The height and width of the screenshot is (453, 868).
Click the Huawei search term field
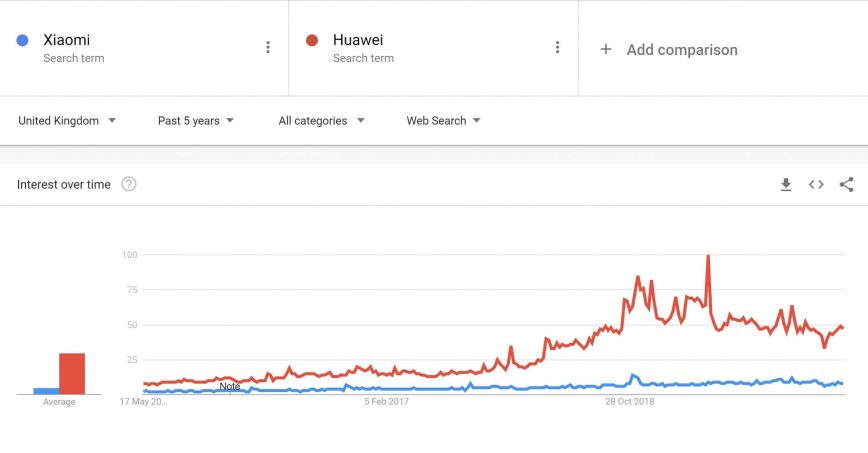click(x=358, y=41)
